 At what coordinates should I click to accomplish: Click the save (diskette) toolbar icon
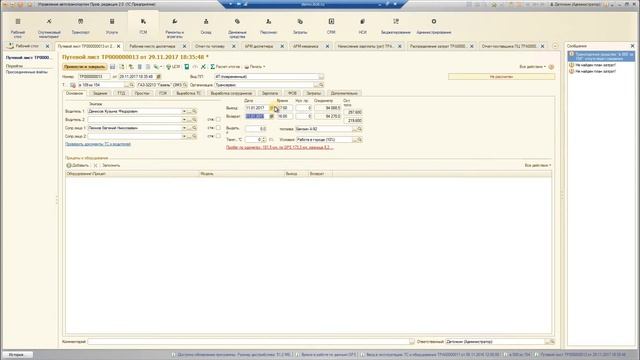[x=113, y=67]
